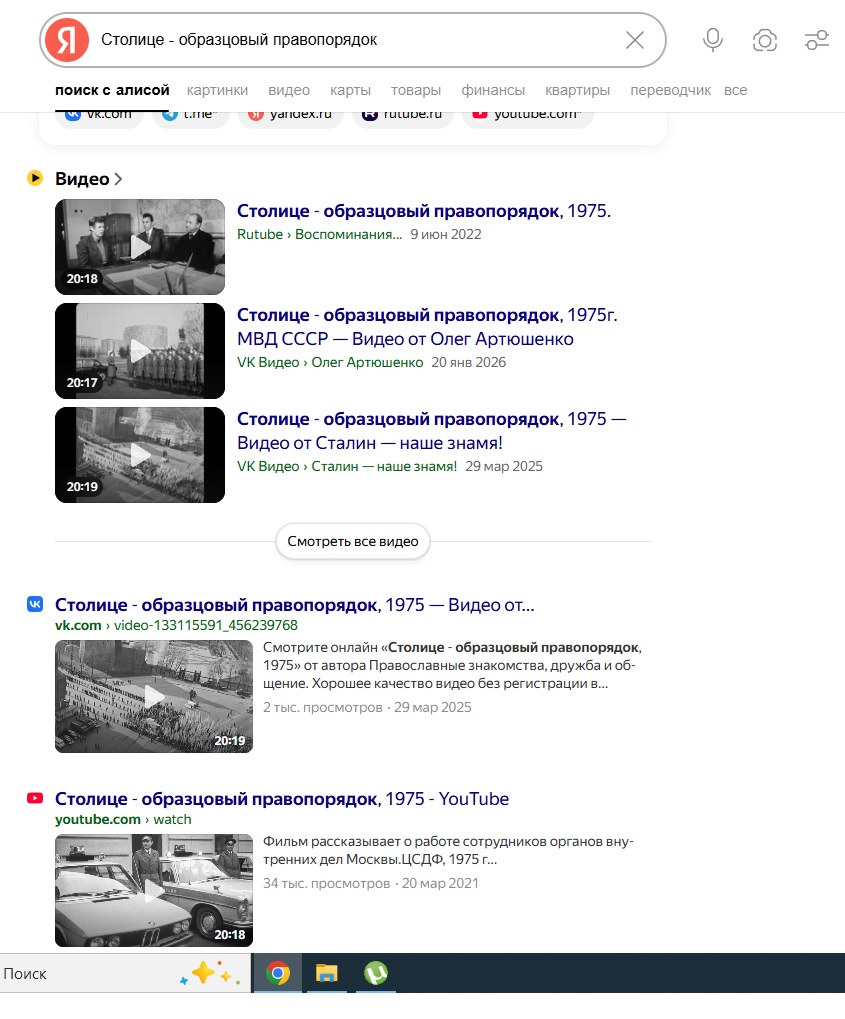Play the Rutube video thumbnail 20:18

[140, 246]
